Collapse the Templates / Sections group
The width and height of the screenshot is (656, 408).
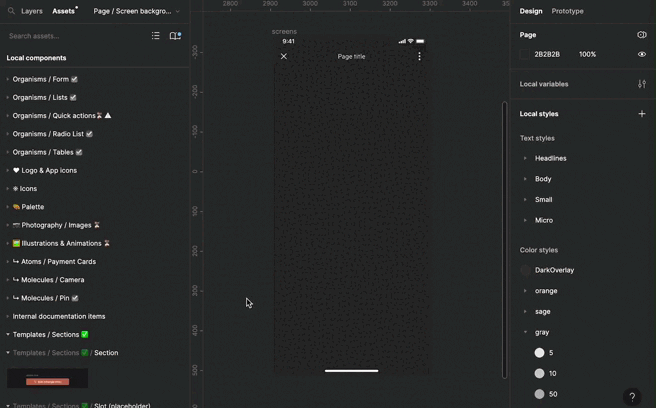click(x=8, y=334)
